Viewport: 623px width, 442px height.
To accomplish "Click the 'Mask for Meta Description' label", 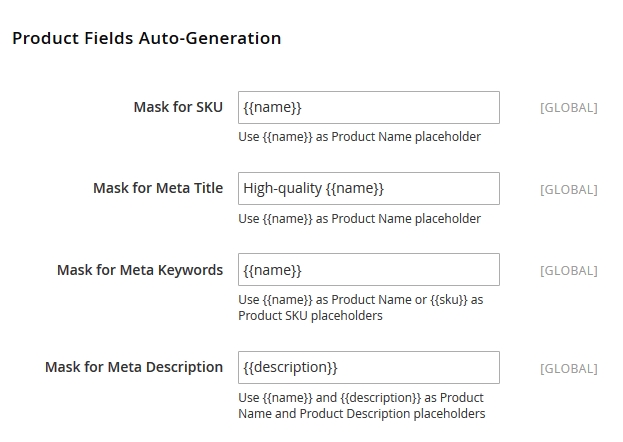I will coord(134,367).
